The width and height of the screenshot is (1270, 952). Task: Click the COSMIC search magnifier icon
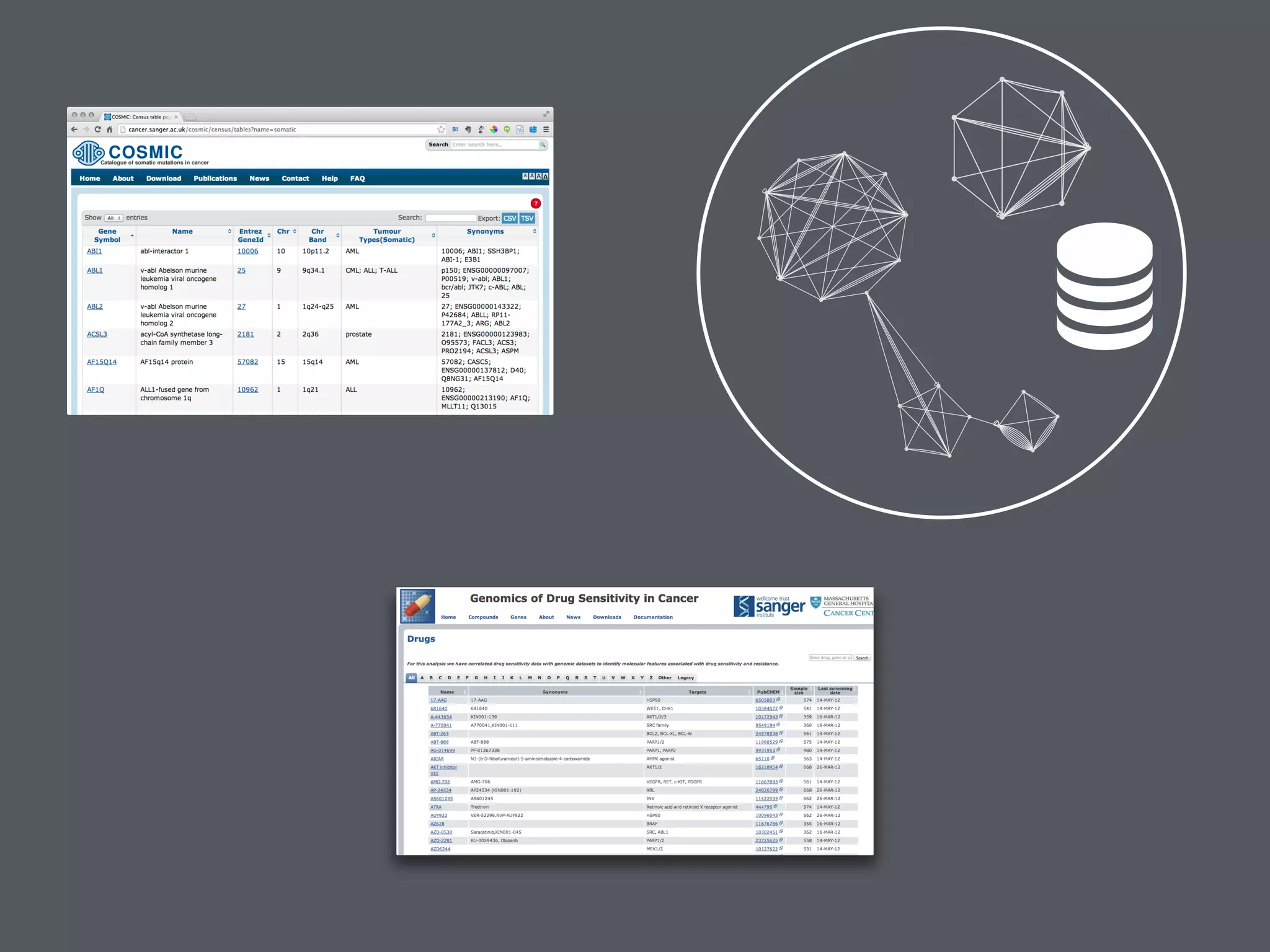point(543,145)
